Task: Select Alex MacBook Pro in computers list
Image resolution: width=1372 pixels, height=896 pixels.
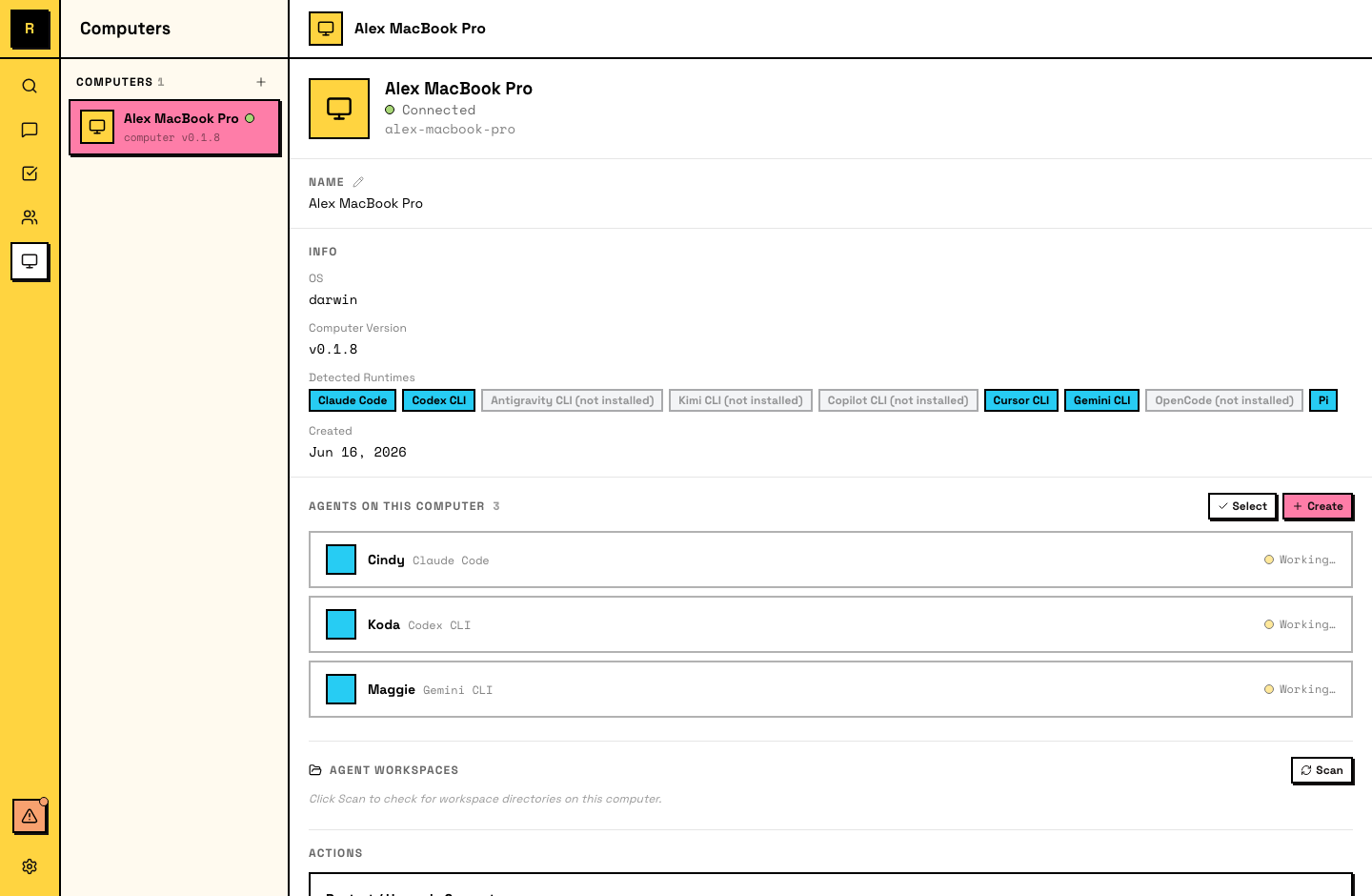Action: pyautogui.click(x=174, y=127)
